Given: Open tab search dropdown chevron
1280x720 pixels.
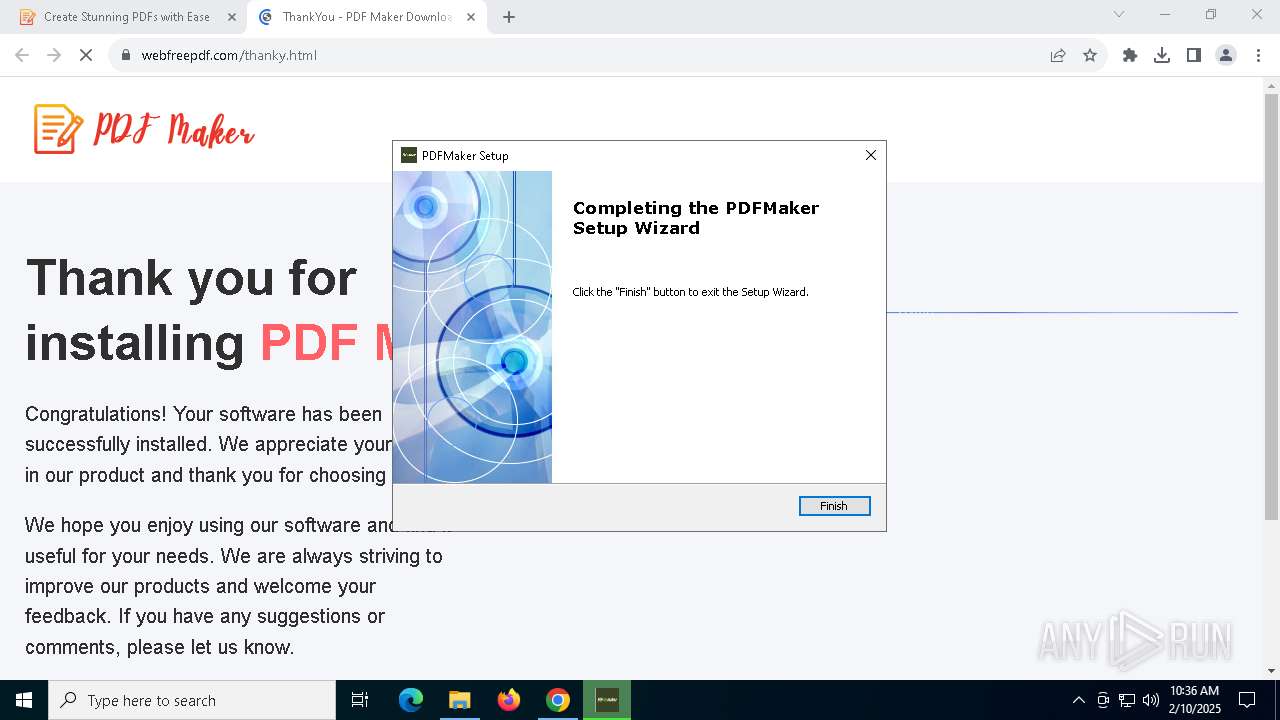Looking at the screenshot, I should (x=1119, y=14).
